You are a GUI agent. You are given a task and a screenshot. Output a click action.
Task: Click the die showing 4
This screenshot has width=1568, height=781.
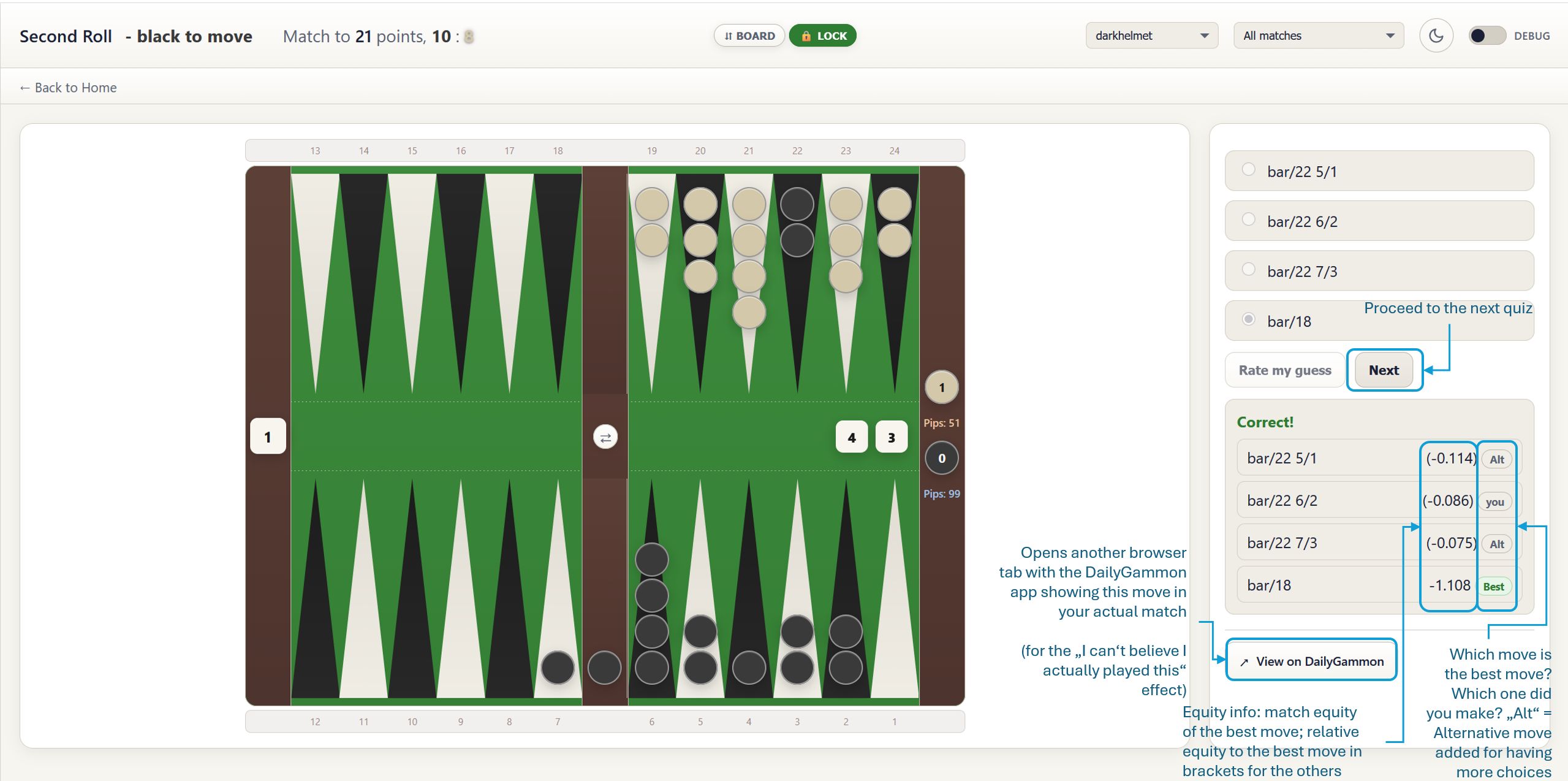[851, 437]
